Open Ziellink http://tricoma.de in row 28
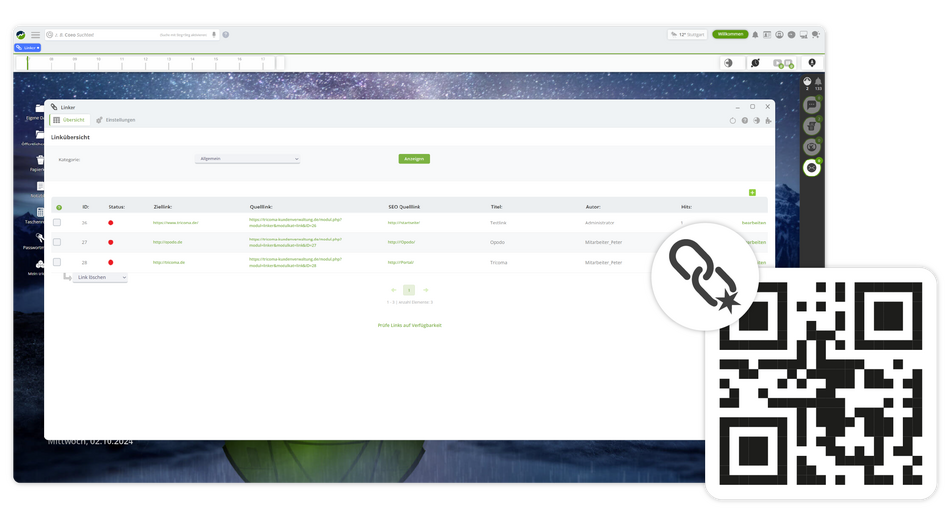This screenshot has width=950, height=519. (x=168, y=262)
